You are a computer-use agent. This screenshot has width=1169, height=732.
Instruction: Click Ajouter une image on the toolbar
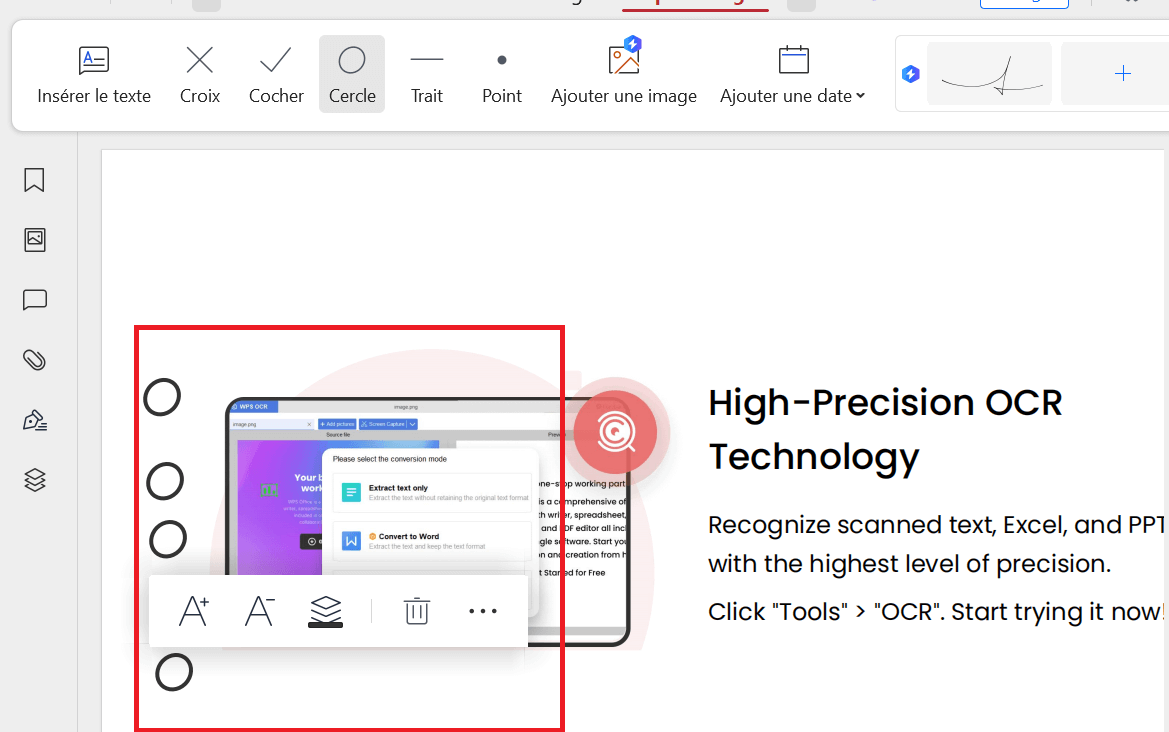[623, 73]
